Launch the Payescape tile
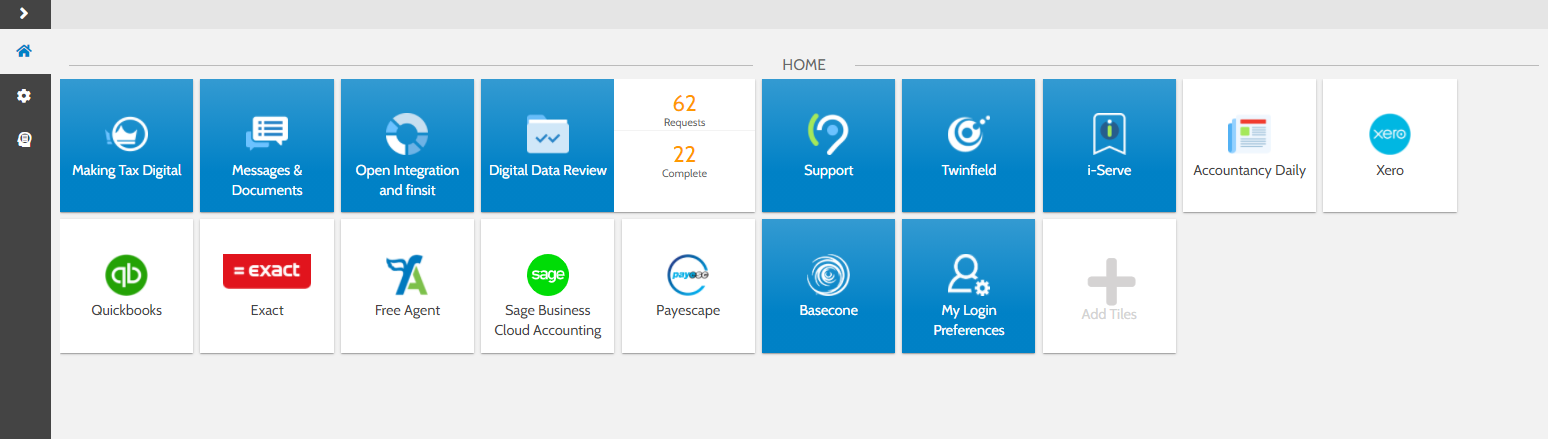The height and width of the screenshot is (439, 1548). (x=688, y=286)
